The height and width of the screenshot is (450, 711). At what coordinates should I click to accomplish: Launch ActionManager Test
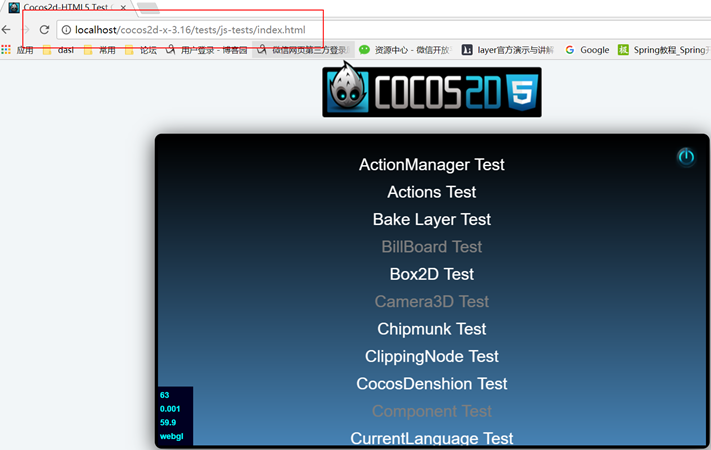432,165
